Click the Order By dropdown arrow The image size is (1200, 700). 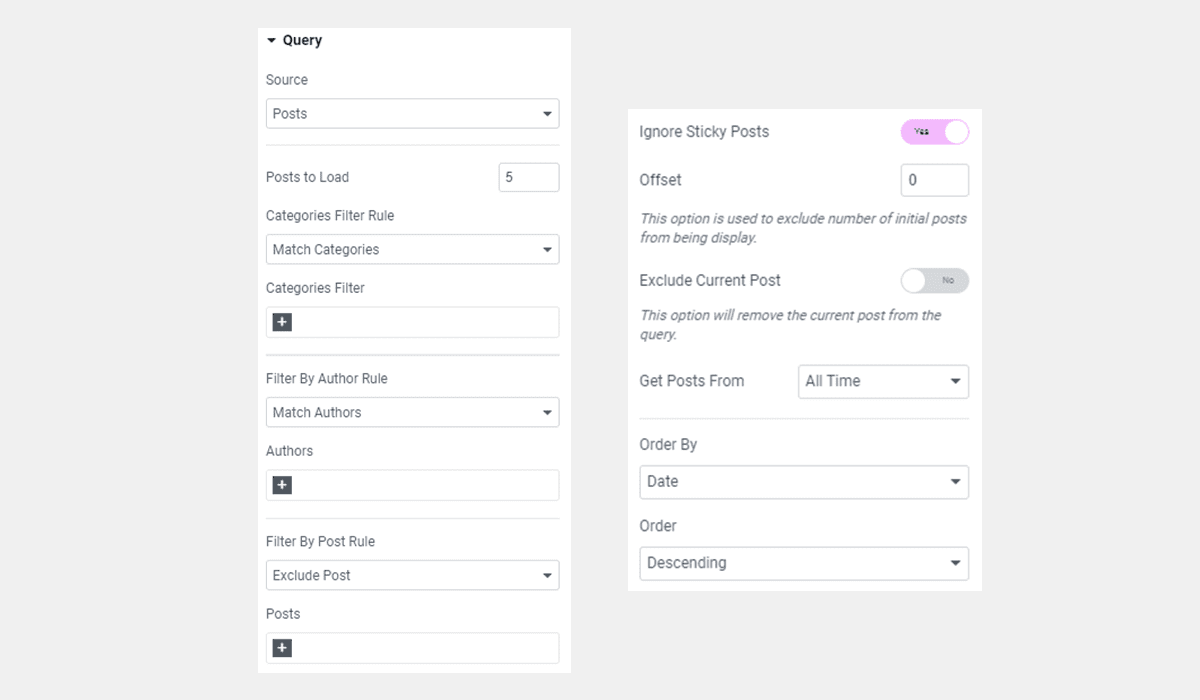[x=956, y=481]
